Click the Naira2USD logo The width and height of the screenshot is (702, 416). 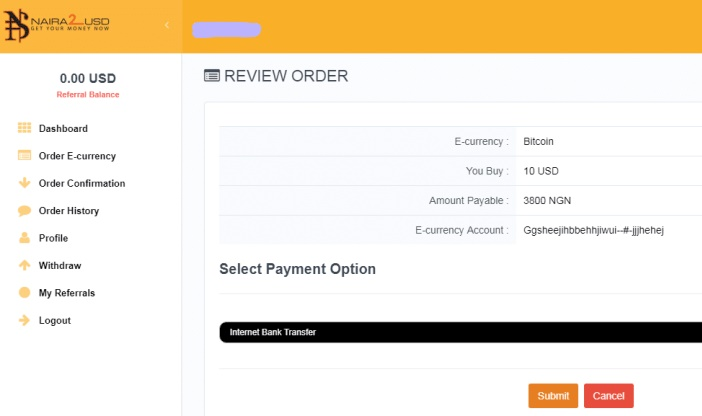tap(57, 26)
